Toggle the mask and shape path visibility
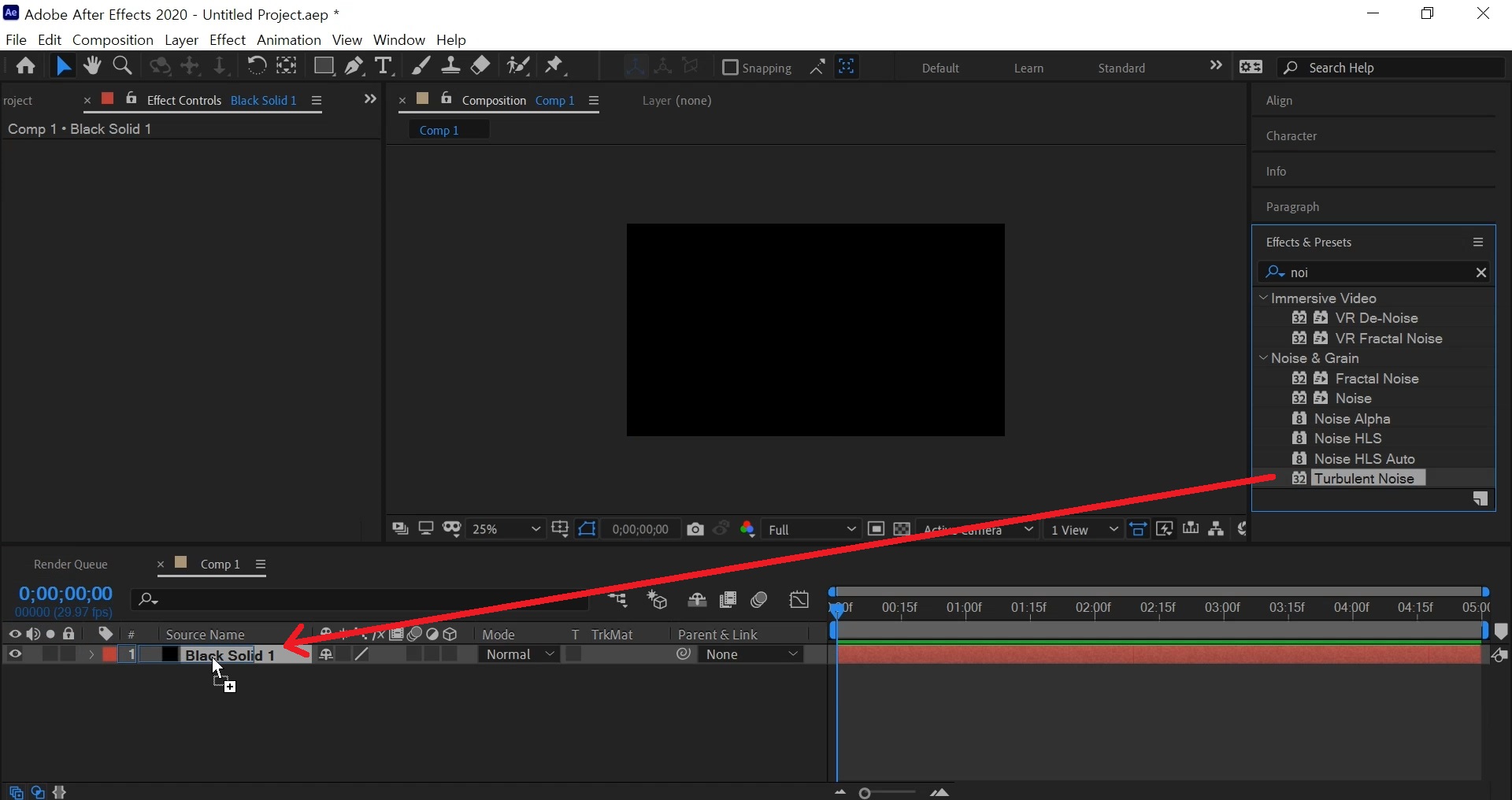Screen dimensions: 1512x800 [587, 529]
